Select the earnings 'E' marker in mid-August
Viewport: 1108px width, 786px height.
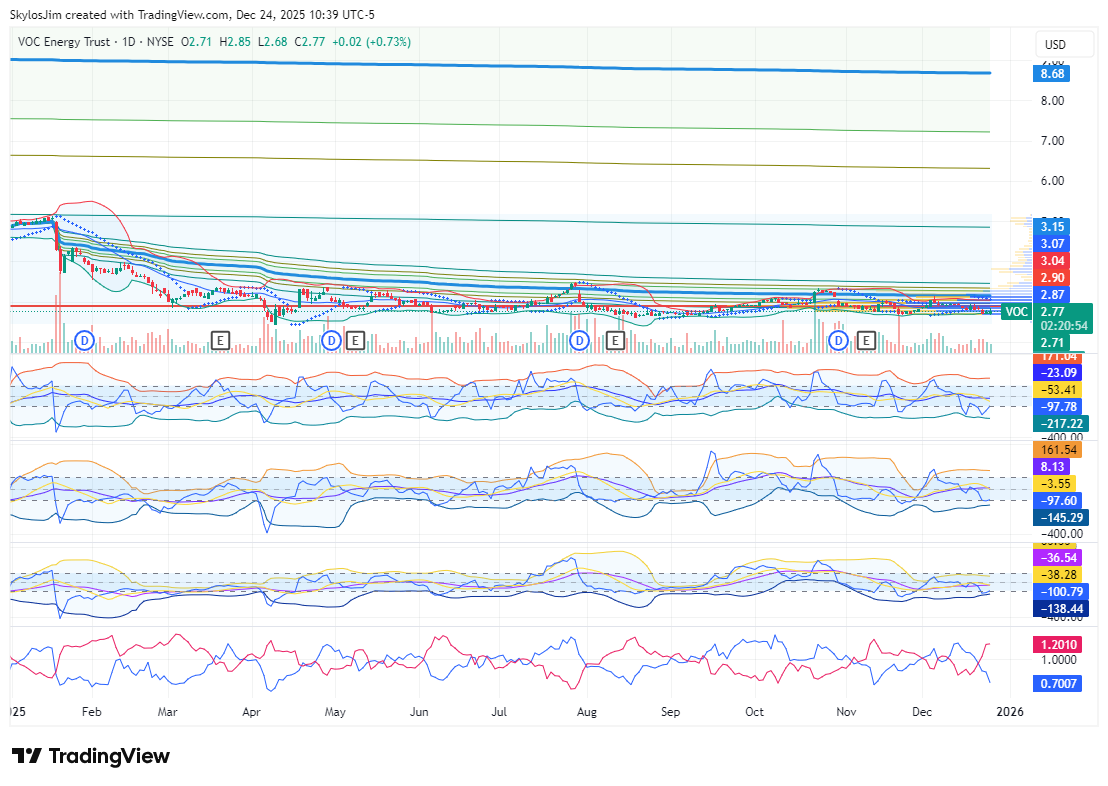point(616,341)
